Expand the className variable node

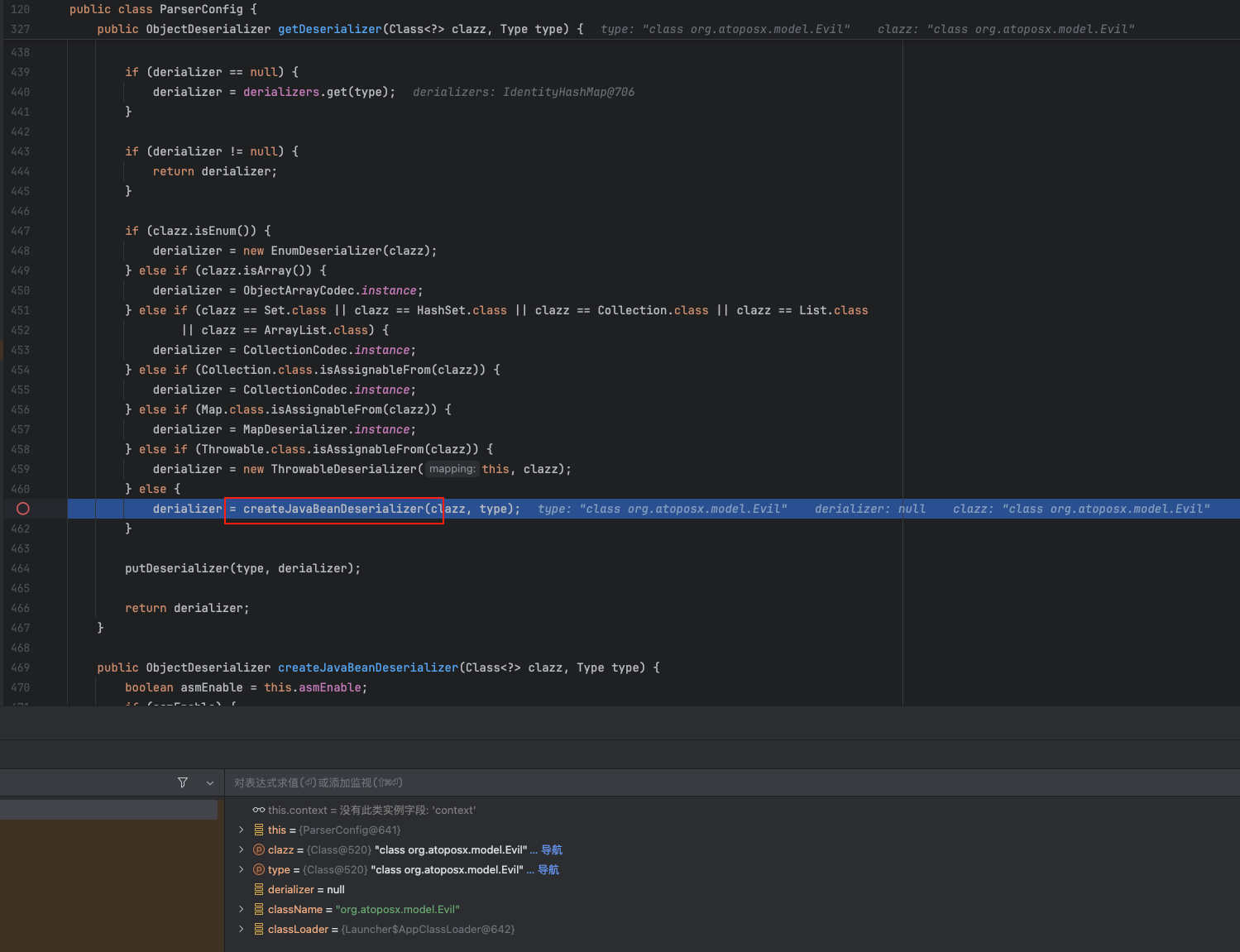(x=242, y=909)
